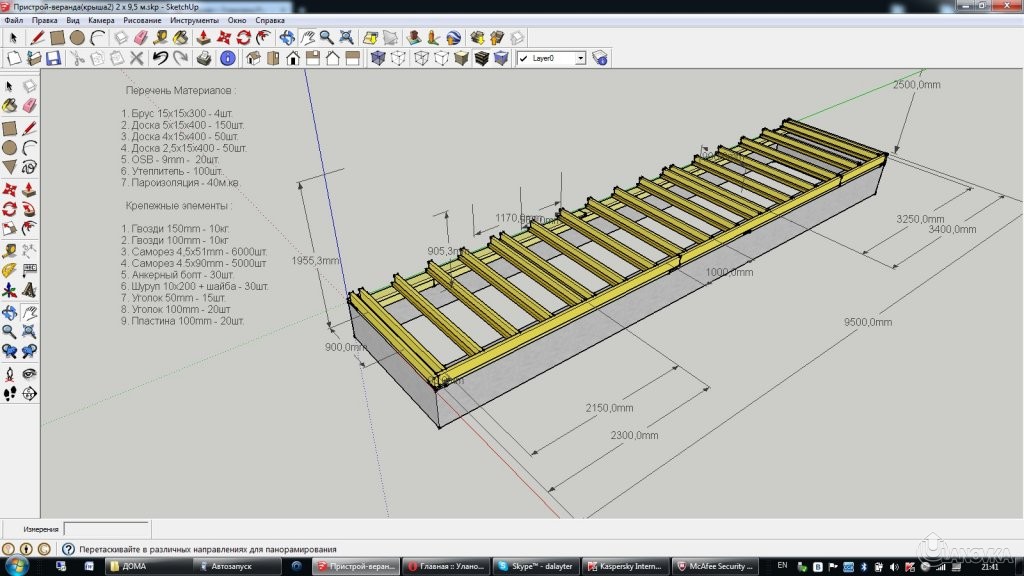
Task: Toggle Shaded With Textures style
Action: click(483, 59)
